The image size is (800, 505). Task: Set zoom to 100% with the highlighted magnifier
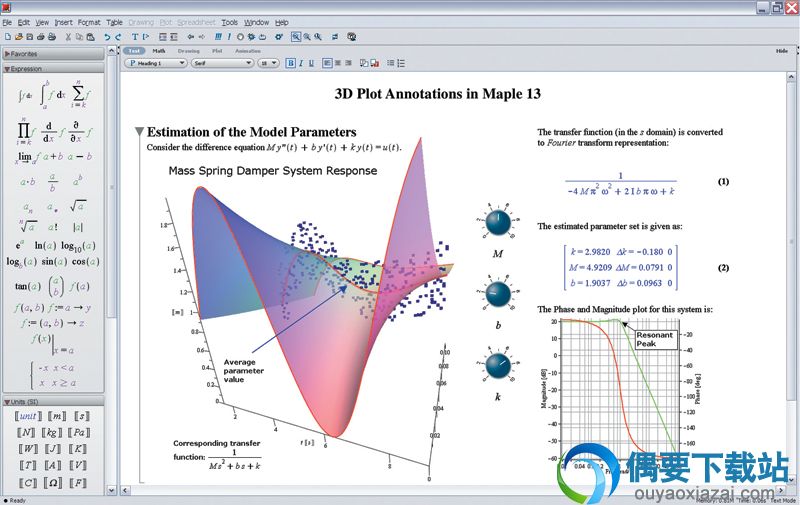click(296, 37)
